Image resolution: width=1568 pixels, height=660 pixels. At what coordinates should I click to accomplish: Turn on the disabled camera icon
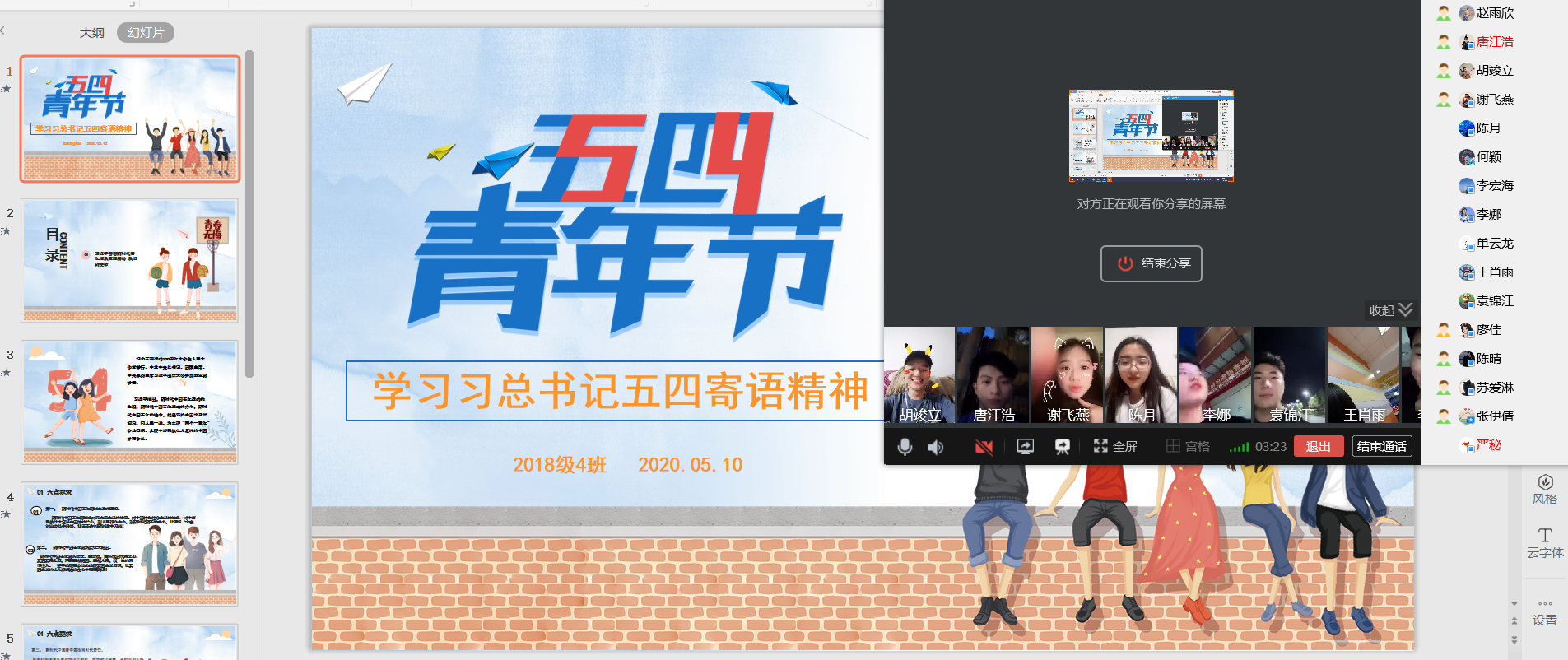pos(984,447)
